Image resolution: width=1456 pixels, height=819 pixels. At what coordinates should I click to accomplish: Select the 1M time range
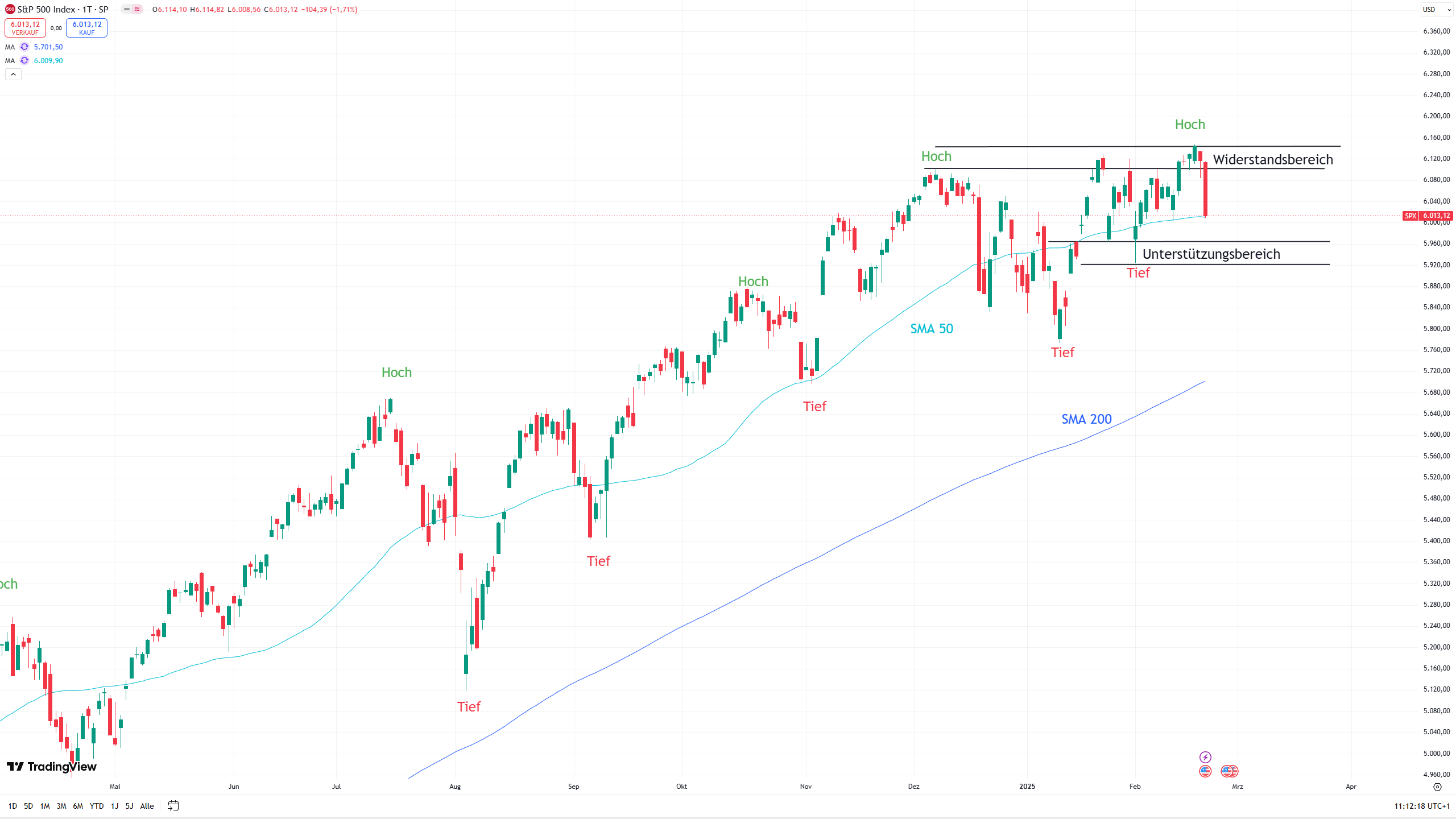(45, 806)
